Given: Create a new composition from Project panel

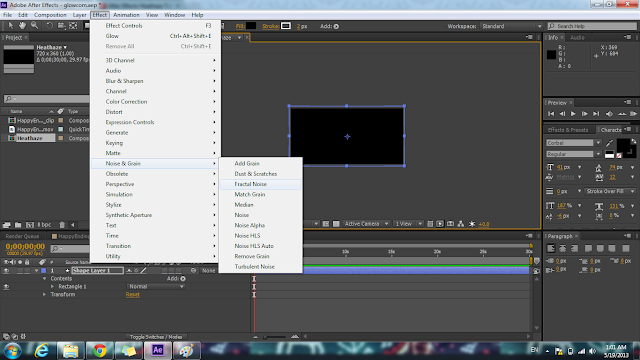Looking at the screenshot, I should pos(30,224).
